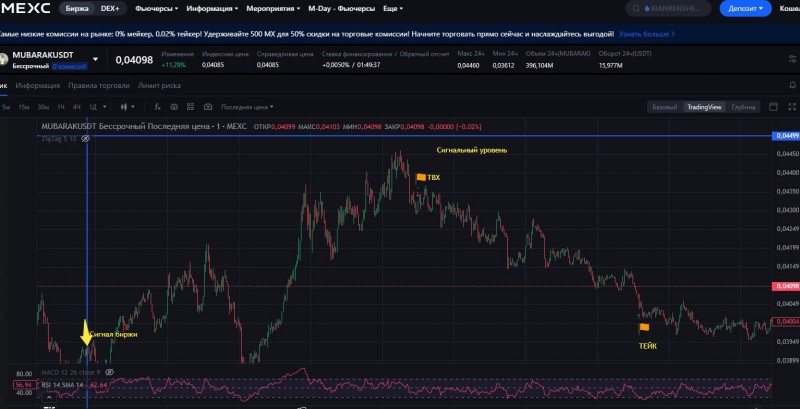
Task: Select the 30м timeframe
Action: [43, 107]
